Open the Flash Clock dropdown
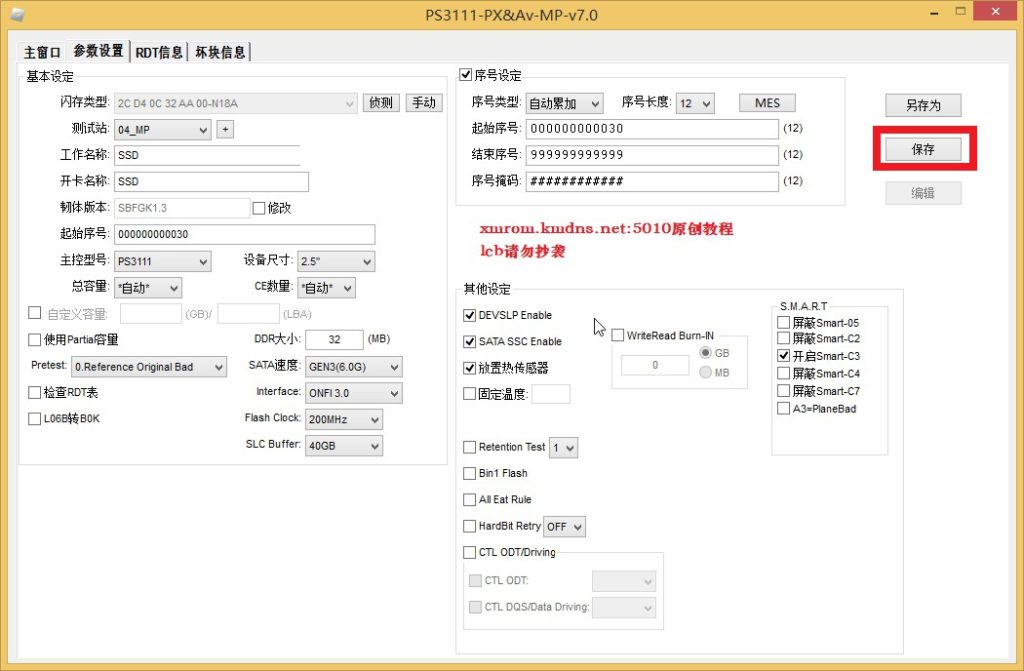This screenshot has height=671, width=1024. (343, 420)
